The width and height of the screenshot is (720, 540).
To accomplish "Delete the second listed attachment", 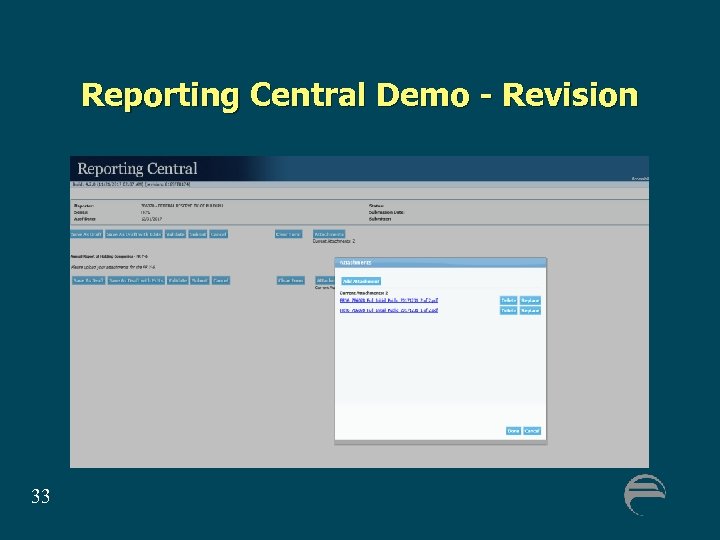I will click(x=508, y=310).
